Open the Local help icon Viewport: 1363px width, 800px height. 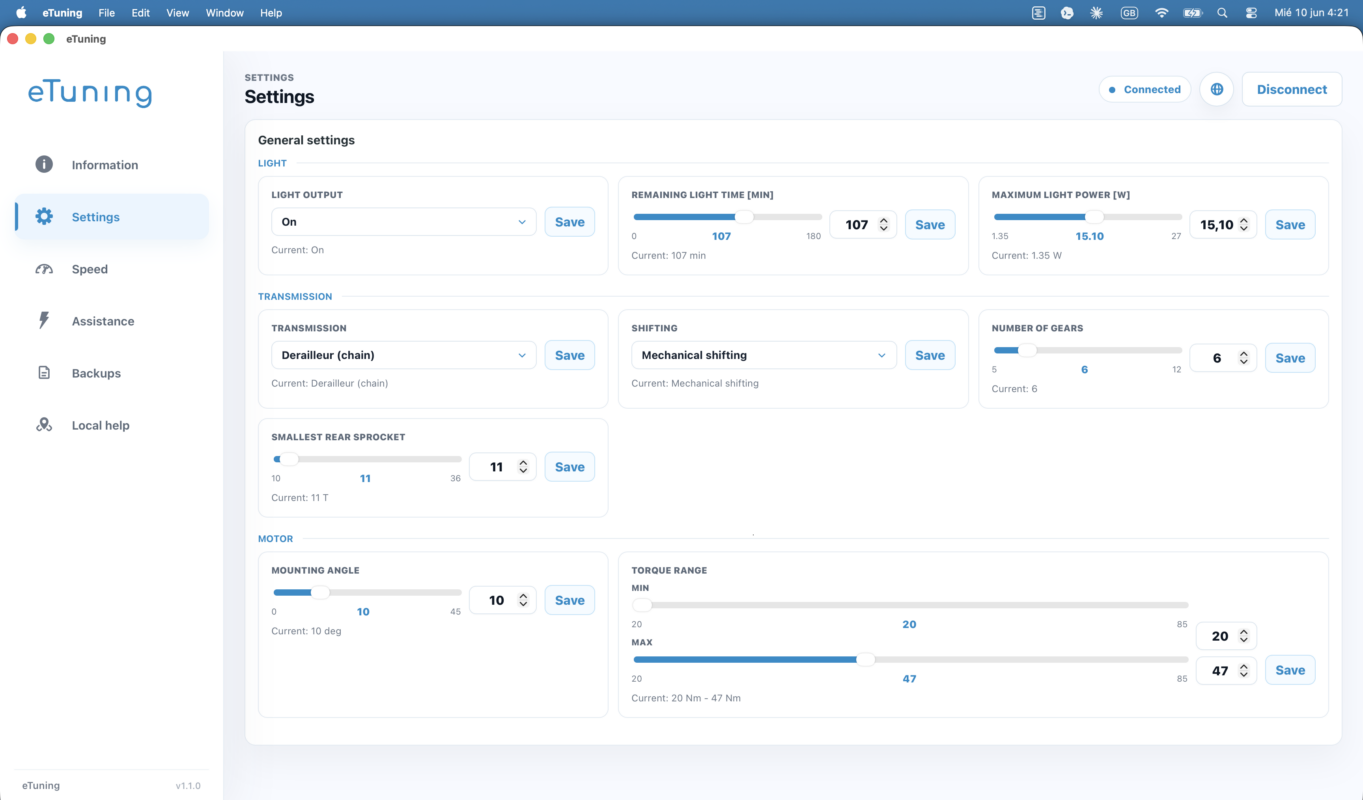(x=44, y=425)
